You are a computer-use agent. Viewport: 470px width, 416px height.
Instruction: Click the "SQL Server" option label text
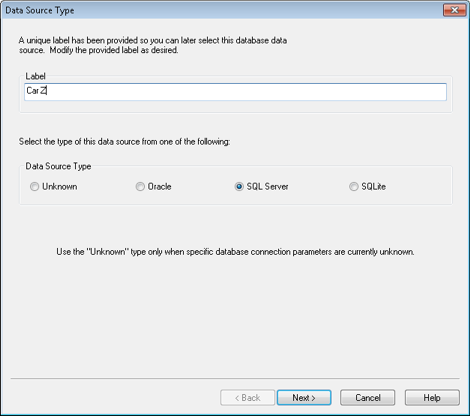(267, 186)
